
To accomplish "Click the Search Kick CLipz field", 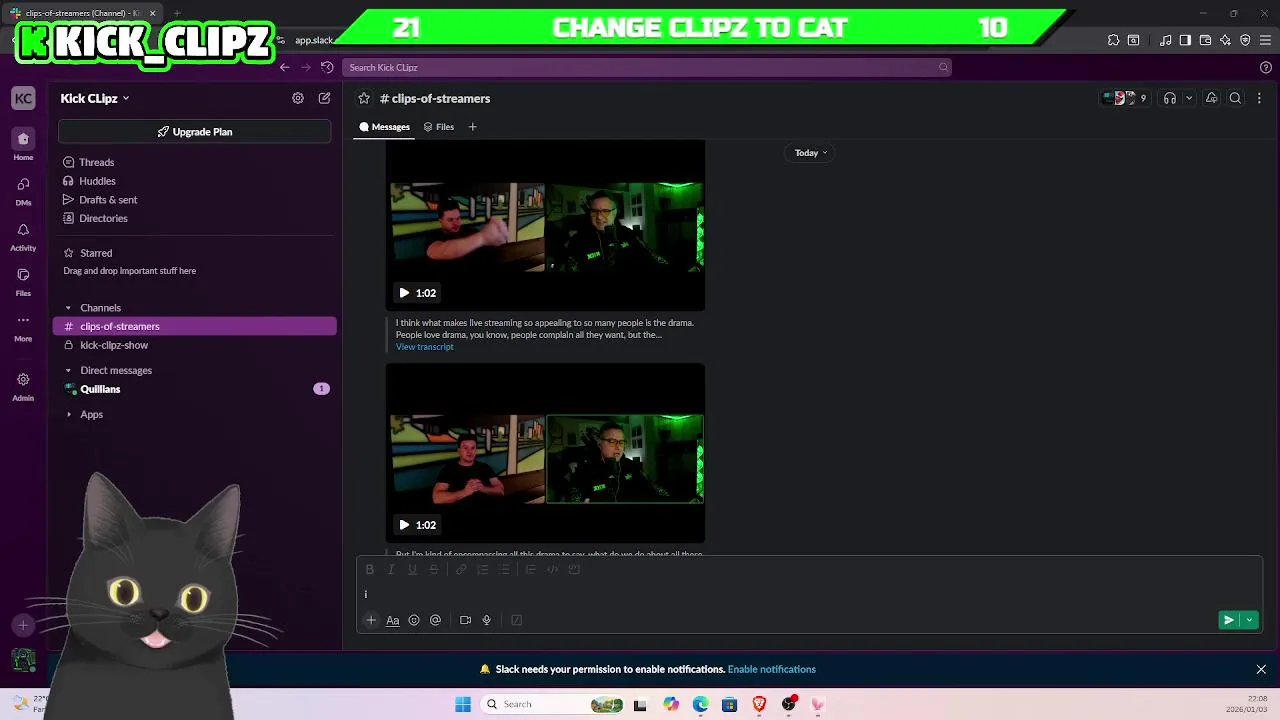I will [x=646, y=67].
